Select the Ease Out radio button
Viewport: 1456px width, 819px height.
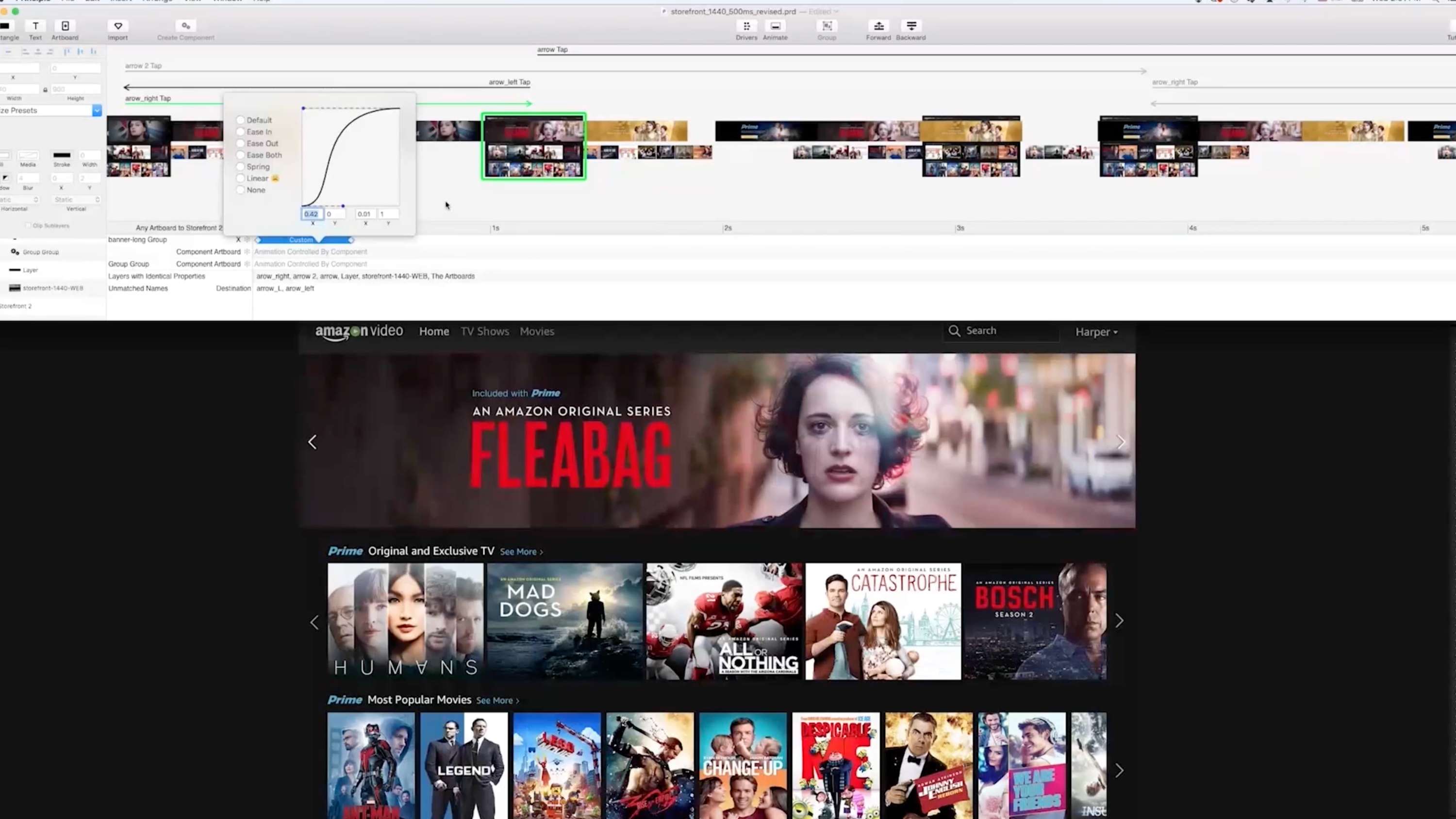pos(240,144)
